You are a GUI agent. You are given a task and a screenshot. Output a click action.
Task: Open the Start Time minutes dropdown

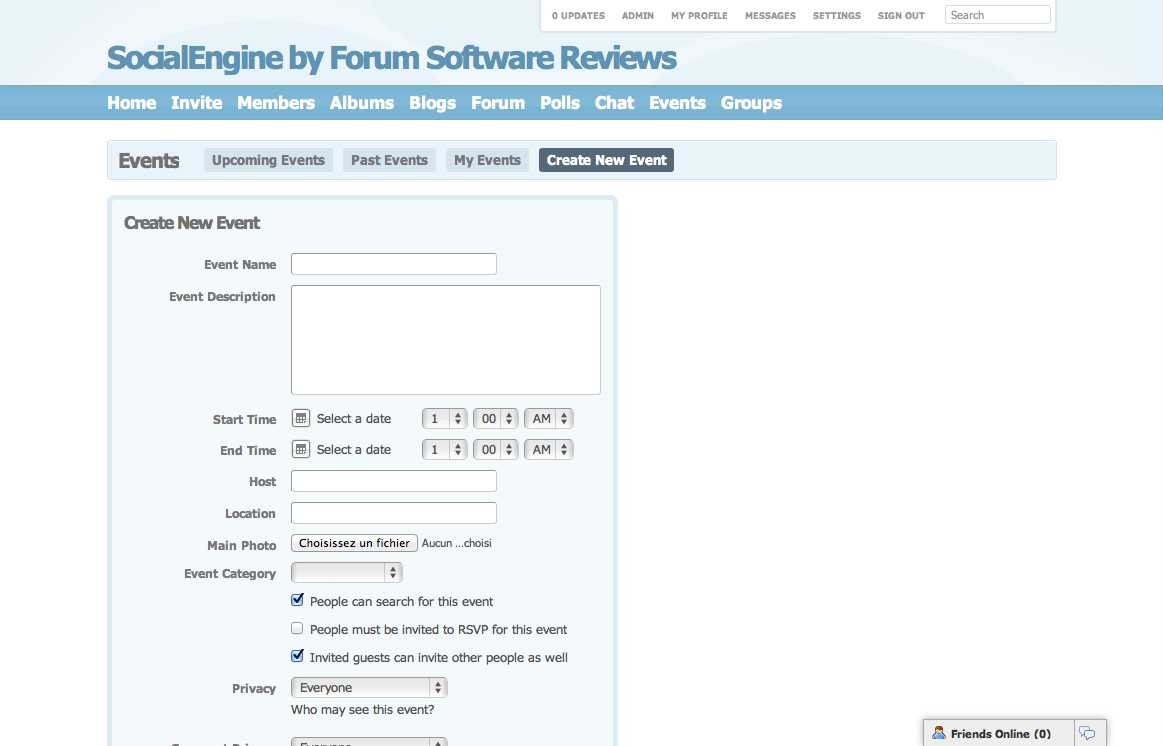[x=495, y=419]
